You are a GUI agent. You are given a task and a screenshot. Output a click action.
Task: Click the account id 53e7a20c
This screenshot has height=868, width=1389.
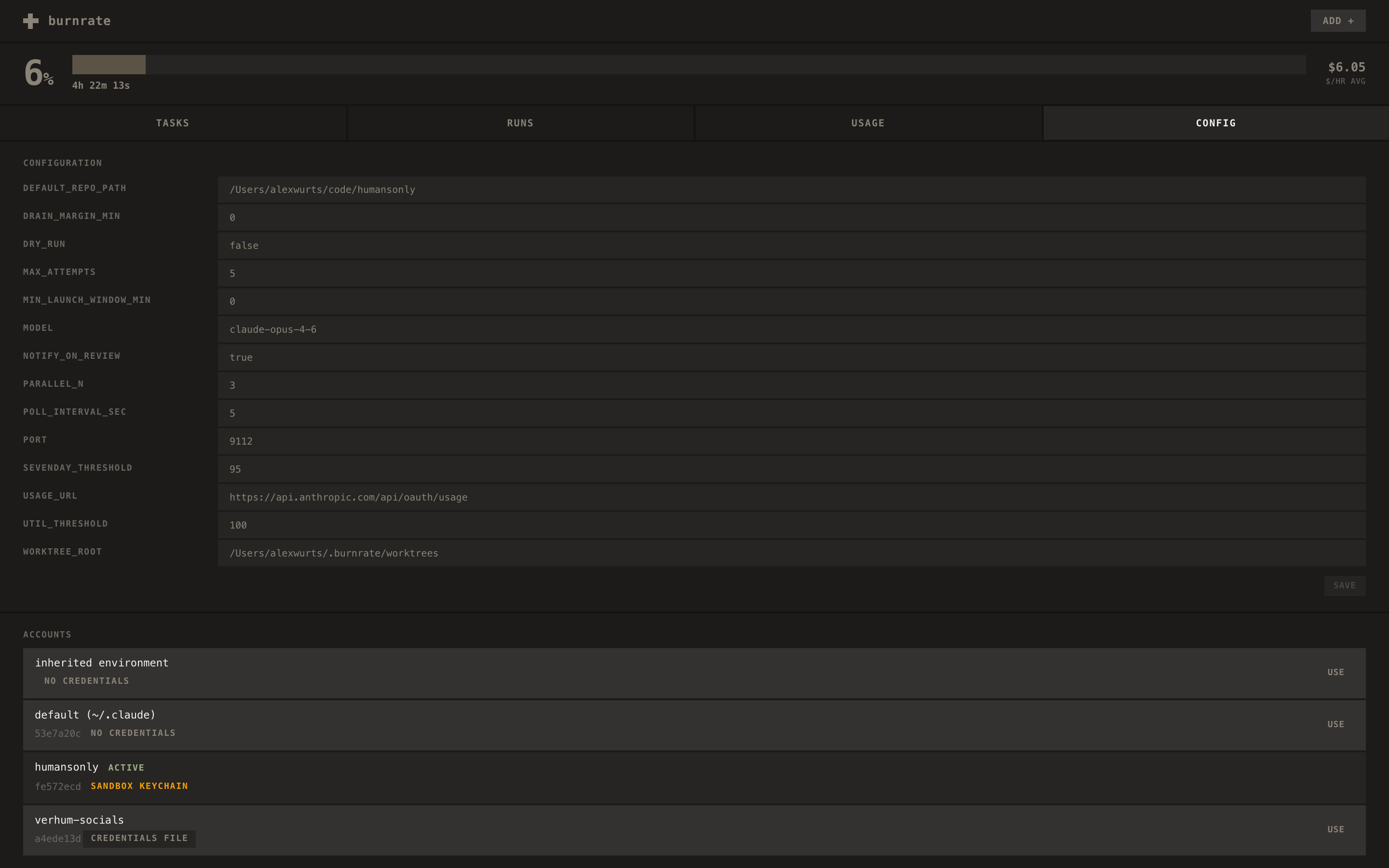click(x=58, y=733)
